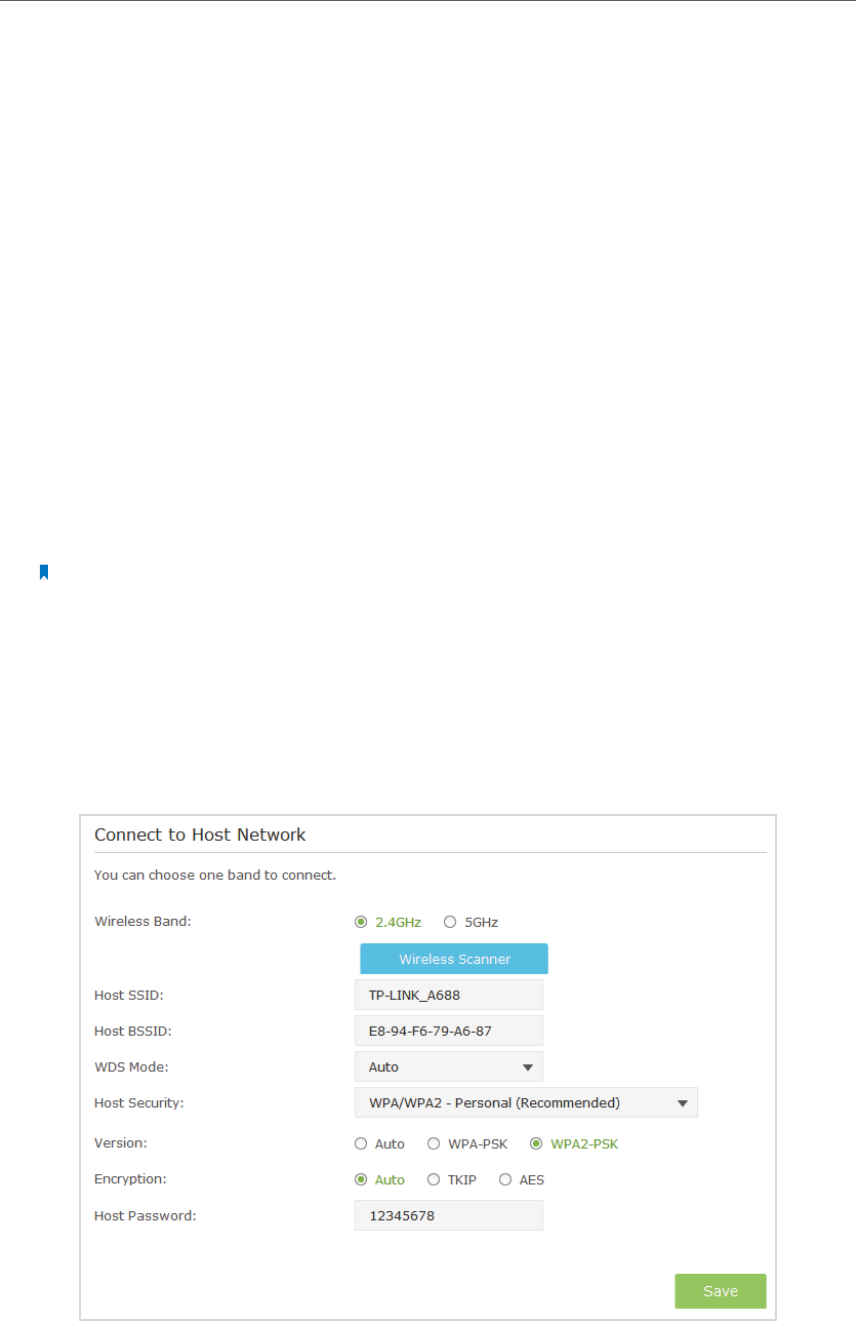Image resolution: width=856 pixels, height=1321 pixels.
Task: Click the 'Version:' label
Action: [x=120, y=1143]
